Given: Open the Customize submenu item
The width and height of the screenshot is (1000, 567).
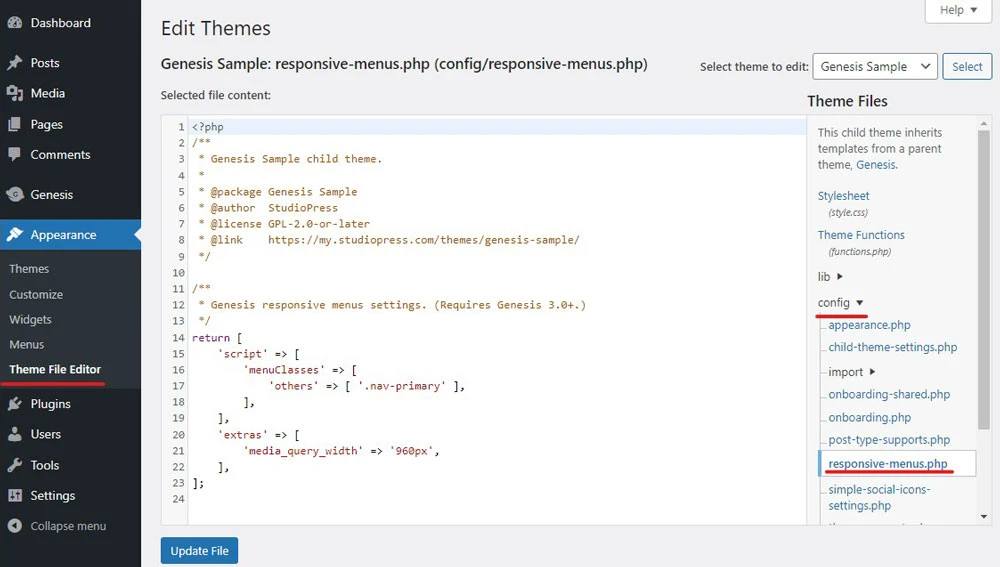Looking at the screenshot, I should tap(36, 295).
